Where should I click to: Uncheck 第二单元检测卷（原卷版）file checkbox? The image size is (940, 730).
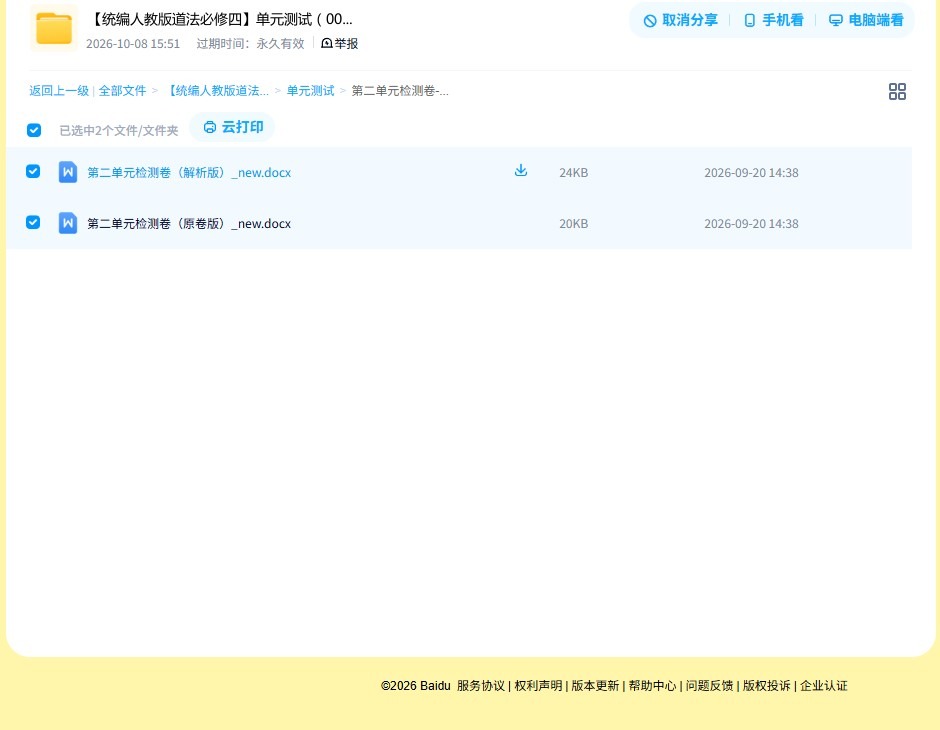pyautogui.click(x=33, y=222)
